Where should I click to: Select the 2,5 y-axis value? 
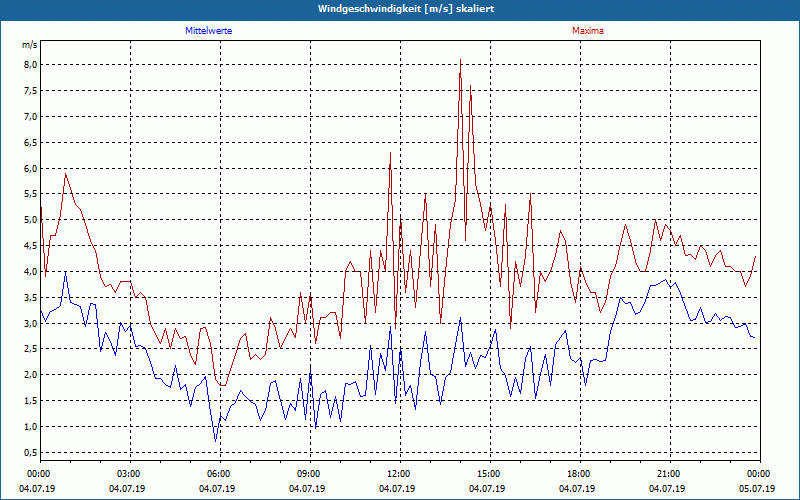click(31, 349)
